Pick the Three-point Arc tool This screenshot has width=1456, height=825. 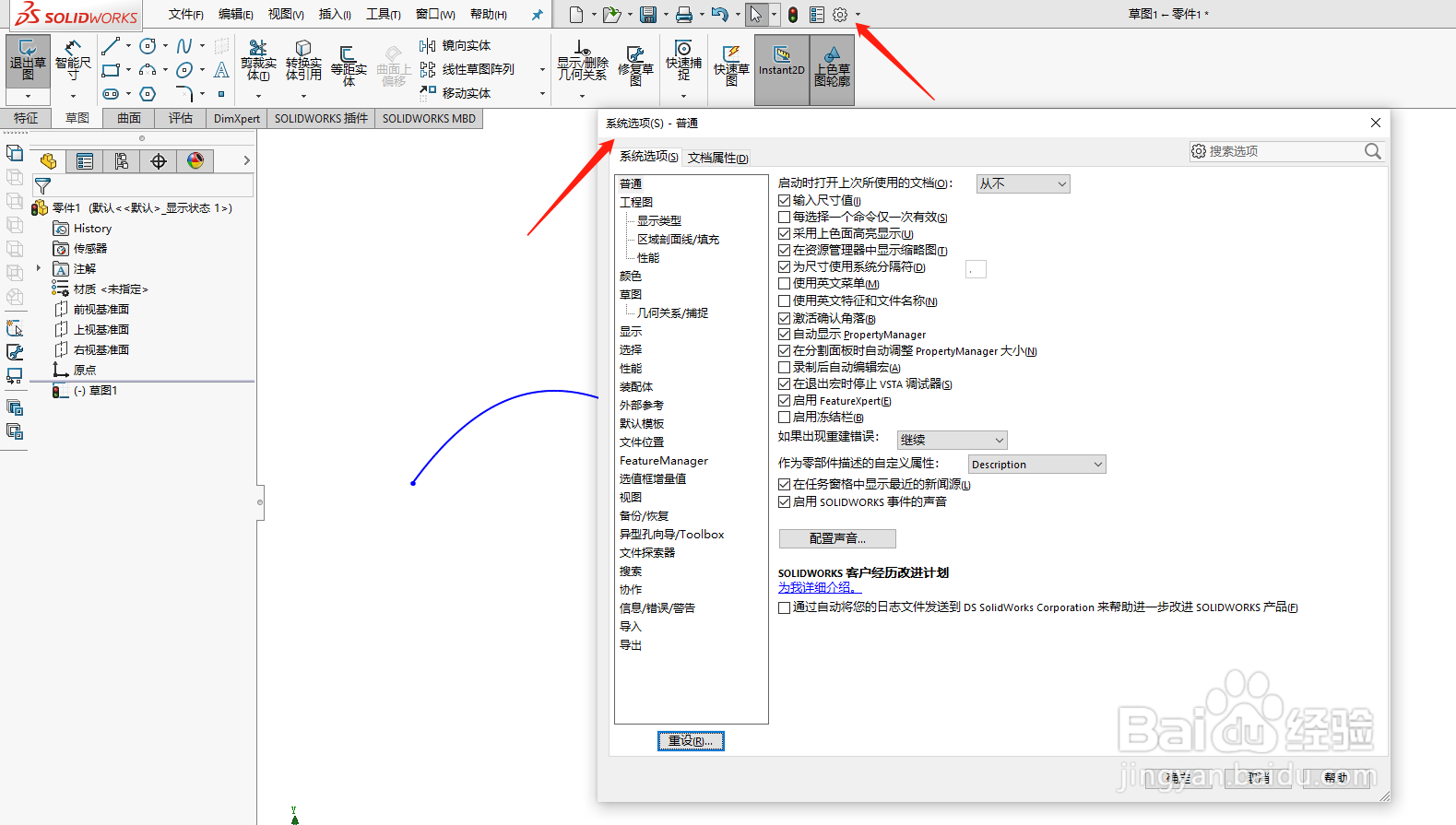pyautogui.click(x=148, y=70)
